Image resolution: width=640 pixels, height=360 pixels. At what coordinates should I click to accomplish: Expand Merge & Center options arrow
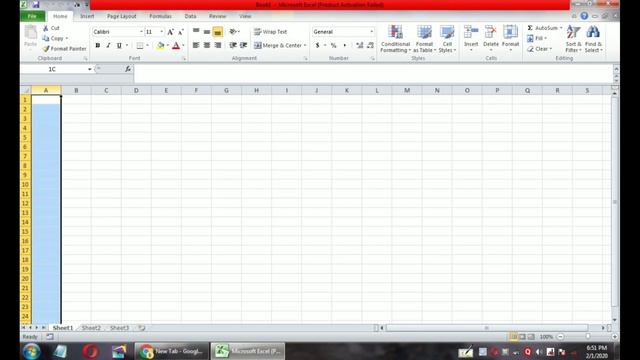point(305,45)
